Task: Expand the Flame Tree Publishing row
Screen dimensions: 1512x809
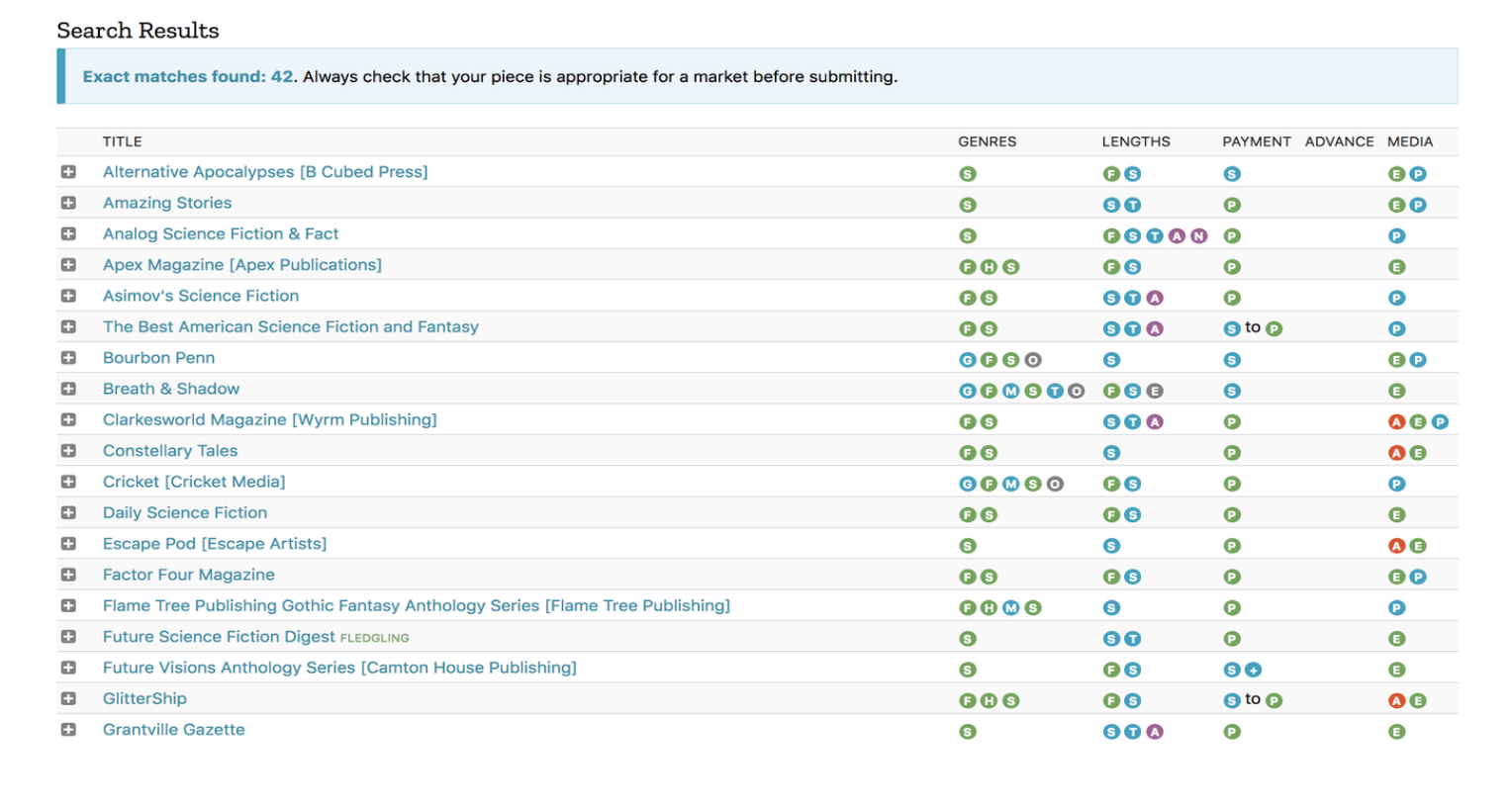Action: (x=68, y=605)
